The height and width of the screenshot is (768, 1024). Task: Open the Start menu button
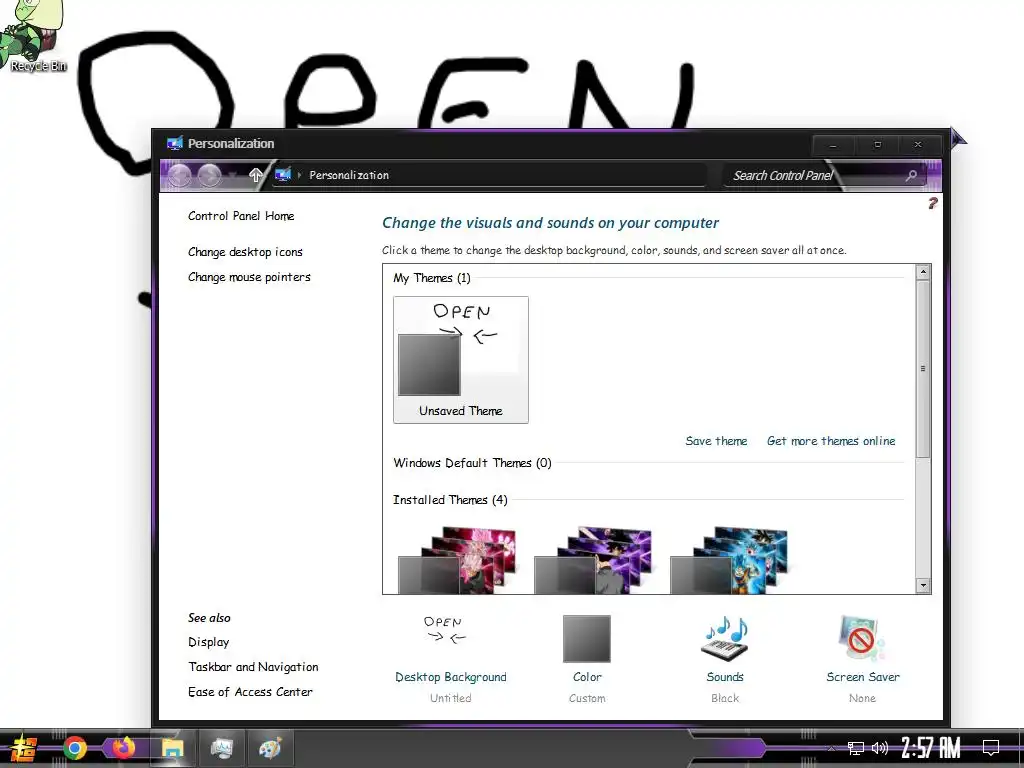tap(24, 748)
